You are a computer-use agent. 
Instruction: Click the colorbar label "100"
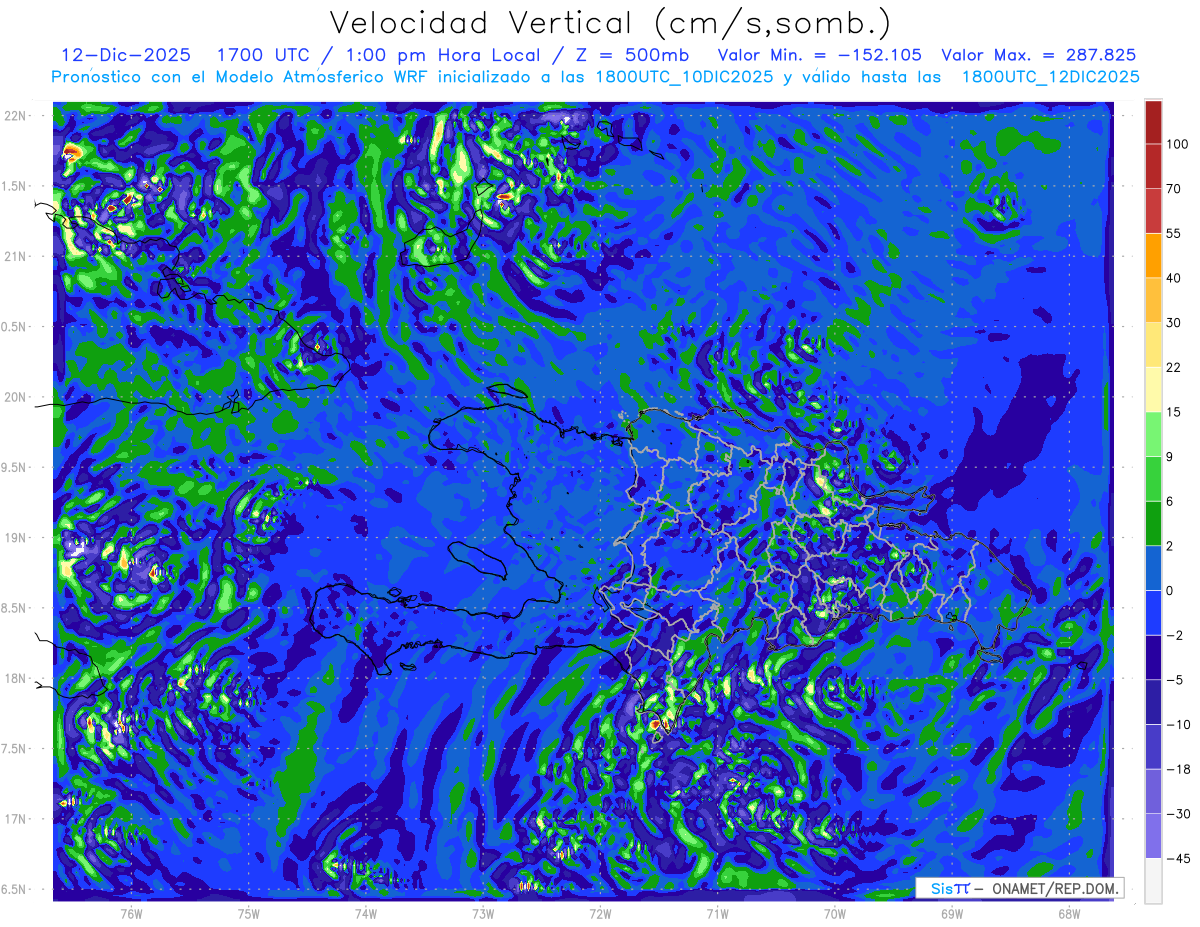pos(1177,144)
